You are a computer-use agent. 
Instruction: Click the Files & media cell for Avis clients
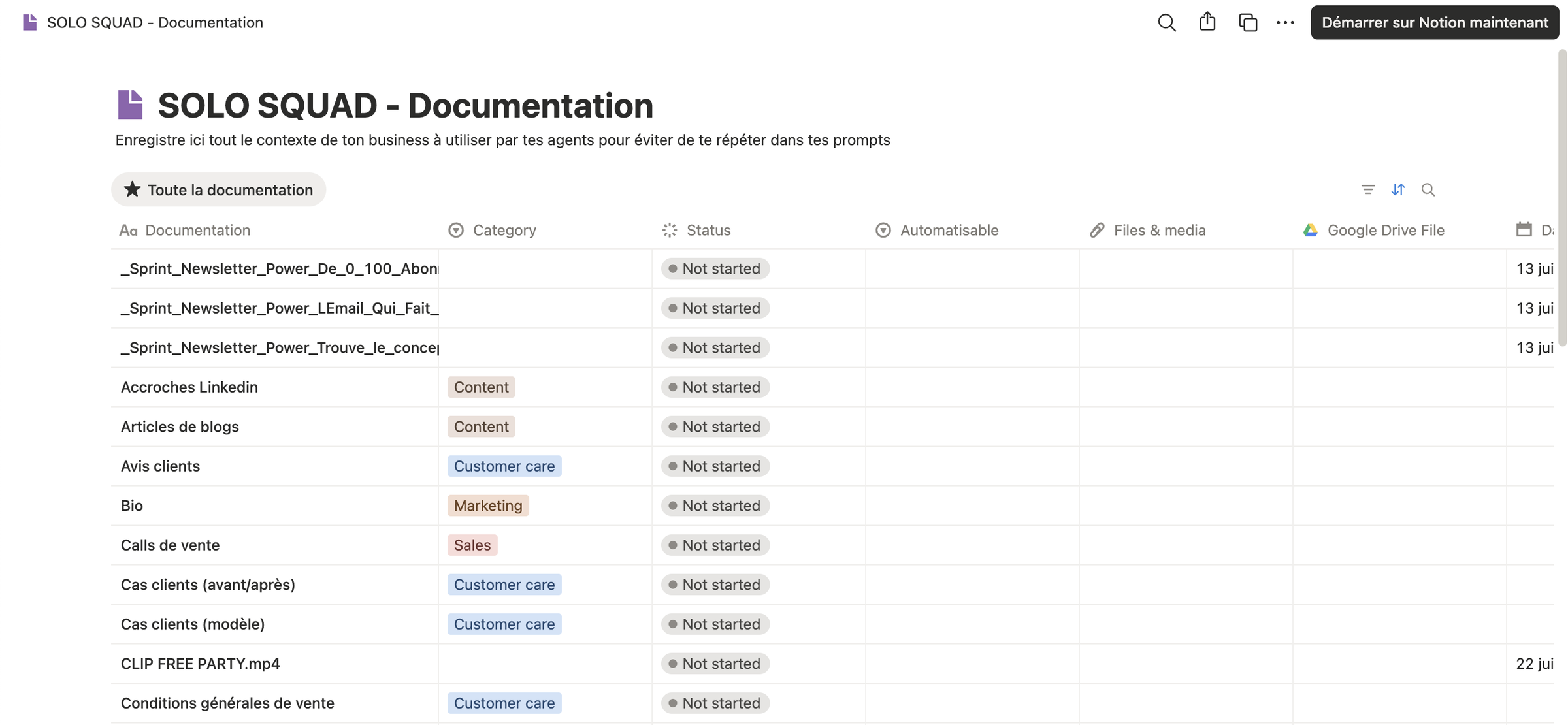(1186, 466)
